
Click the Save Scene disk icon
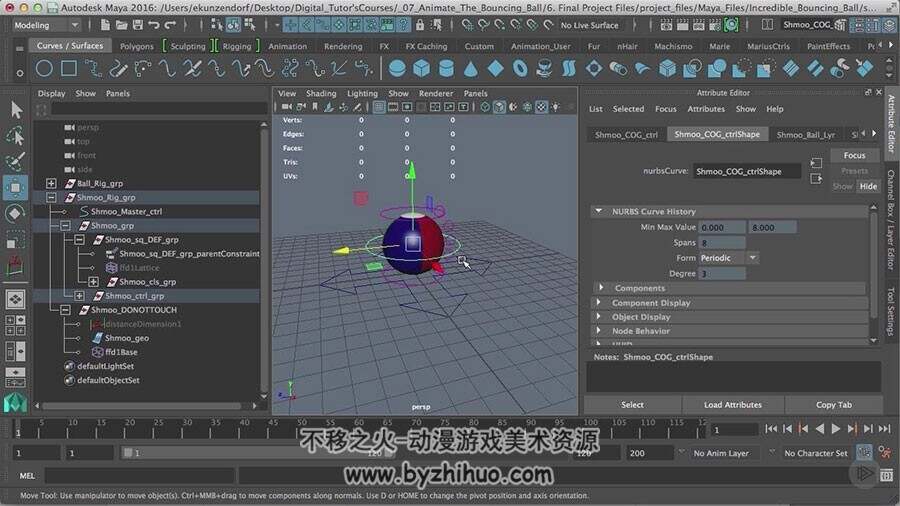pos(138,25)
